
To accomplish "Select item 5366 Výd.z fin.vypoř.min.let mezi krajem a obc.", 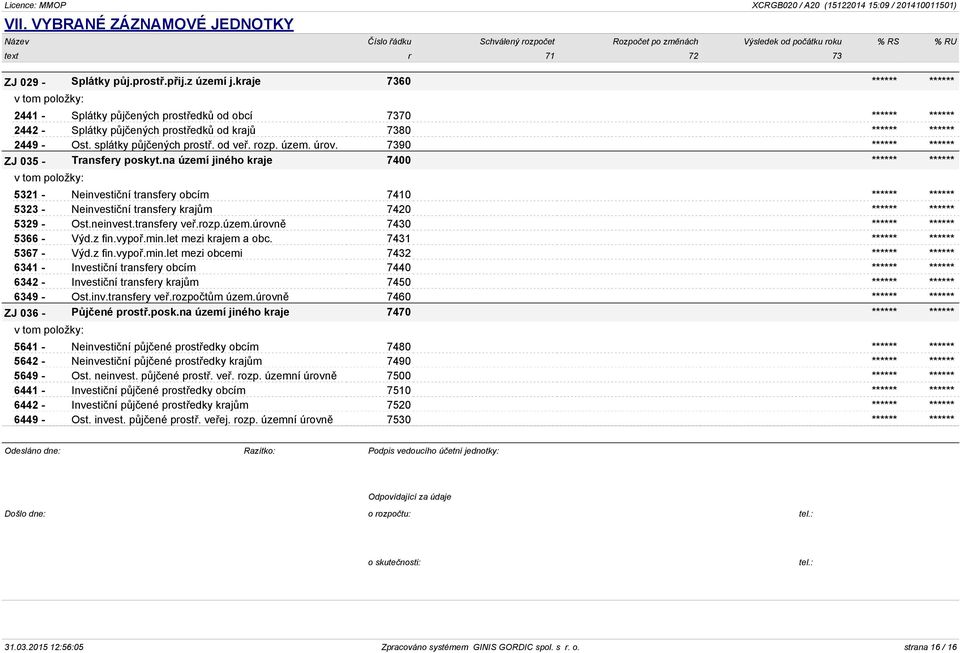I will point(480,239).
